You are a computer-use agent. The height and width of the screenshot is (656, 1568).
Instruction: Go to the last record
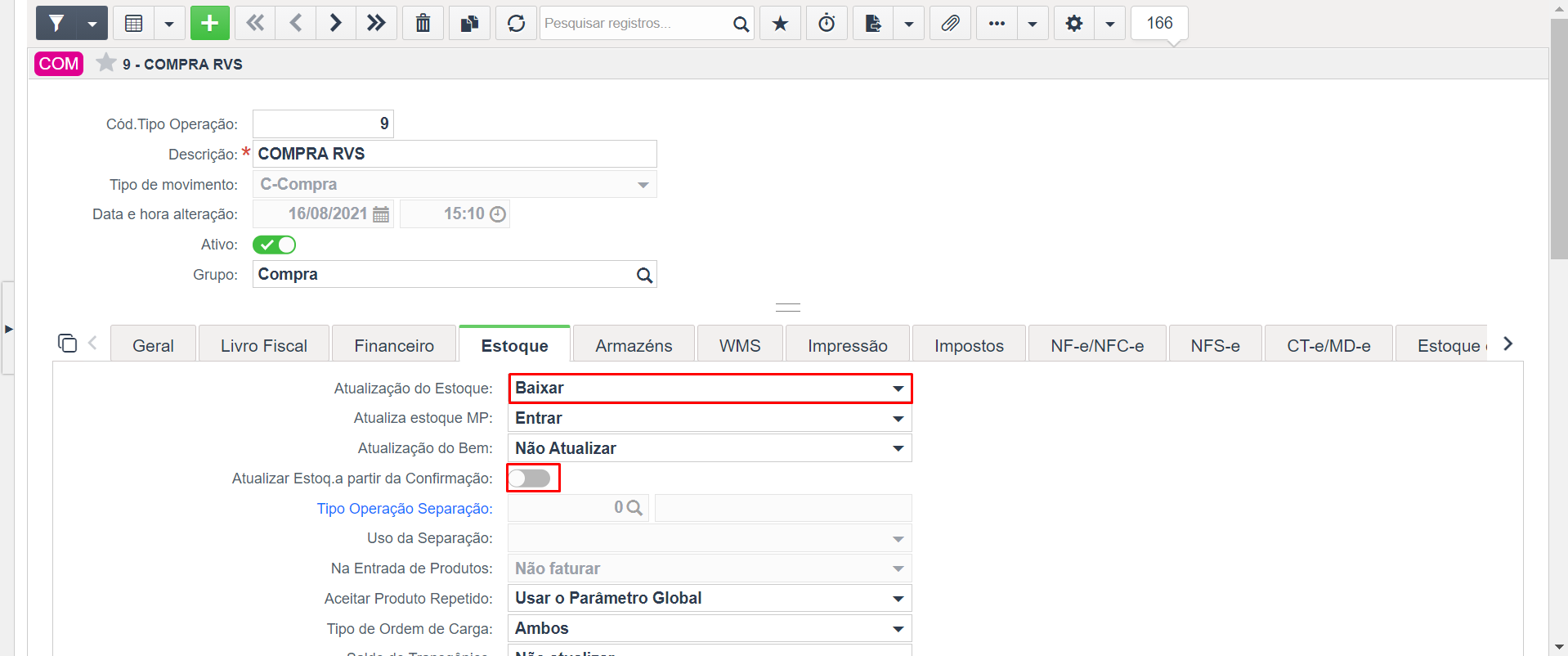[376, 23]
